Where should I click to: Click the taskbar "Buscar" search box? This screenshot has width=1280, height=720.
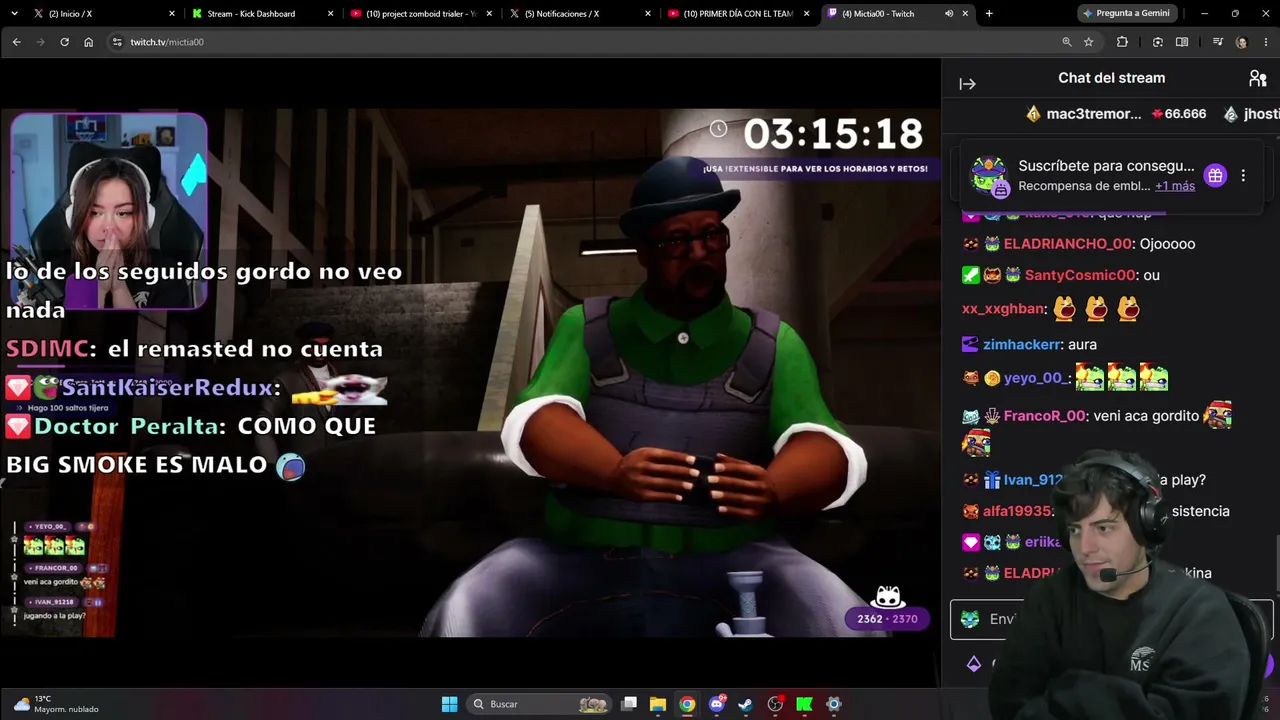(x=540, y=704)
